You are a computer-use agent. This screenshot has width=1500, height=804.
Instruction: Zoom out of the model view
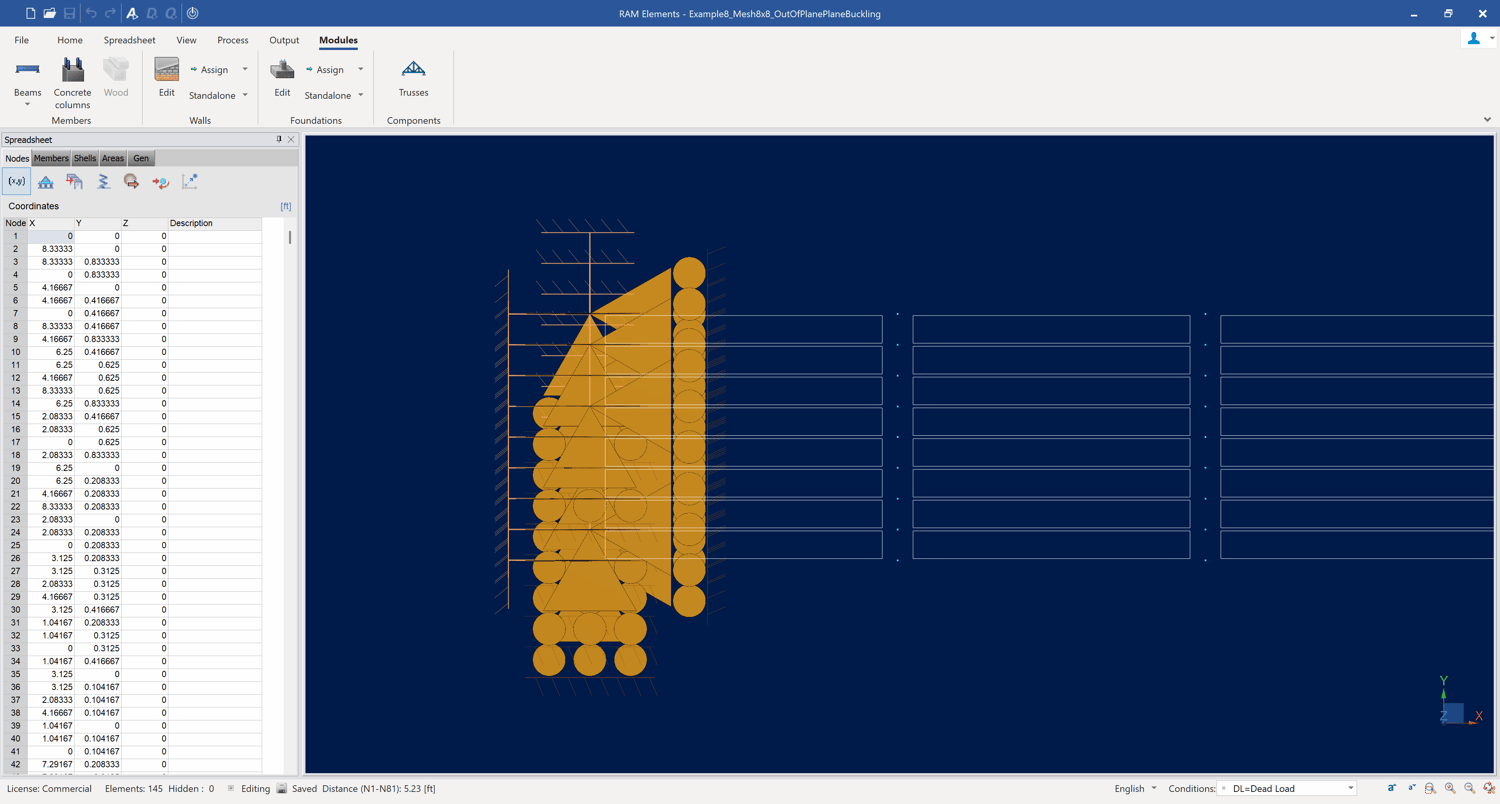point(1469,788)
